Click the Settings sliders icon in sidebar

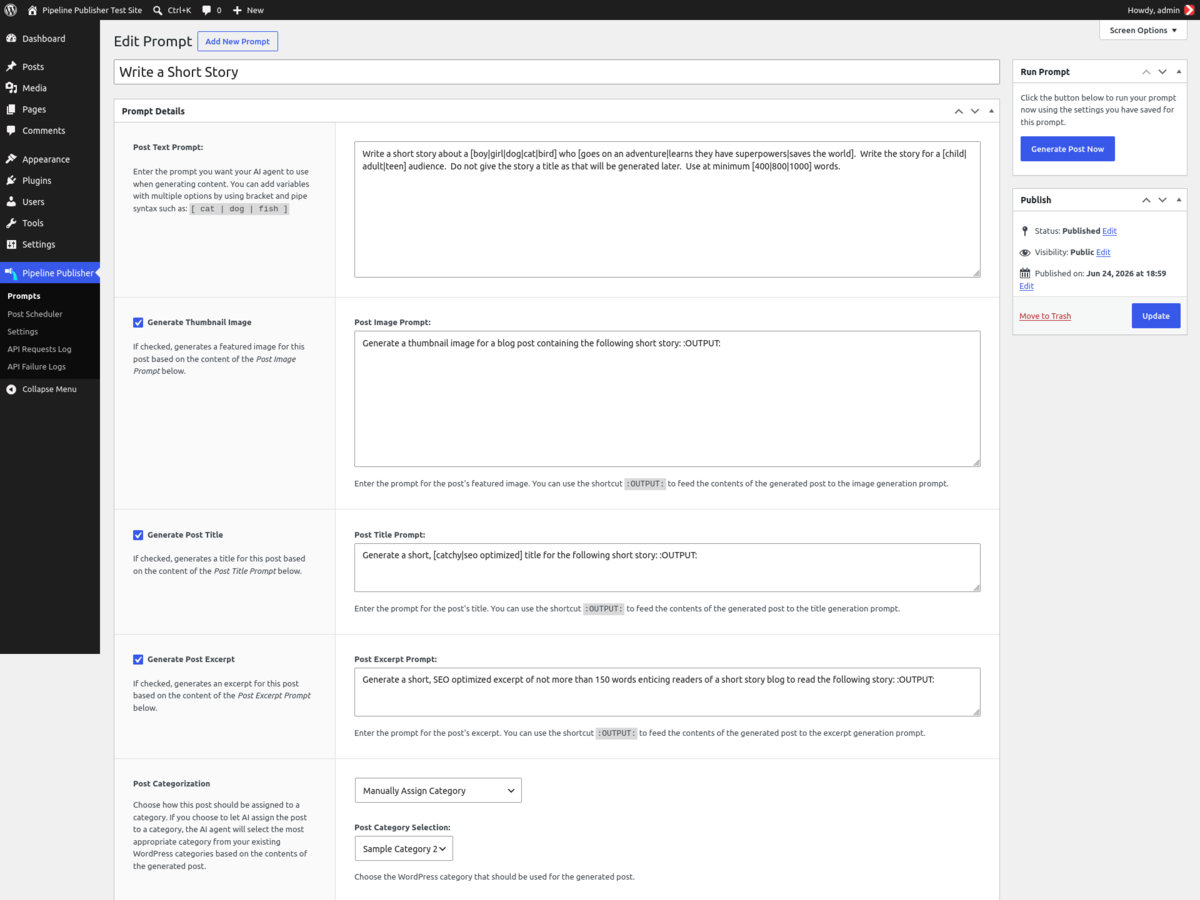11,244
